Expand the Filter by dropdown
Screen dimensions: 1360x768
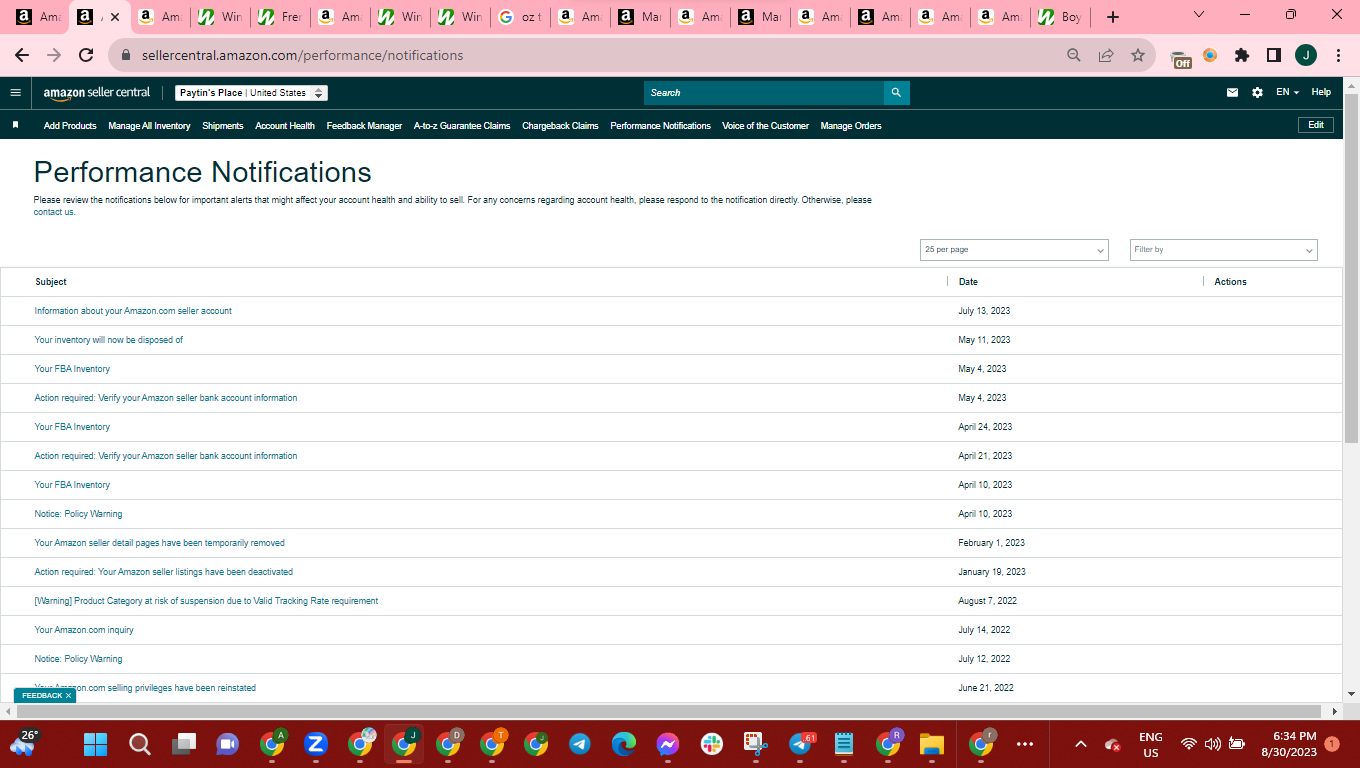coord(1224,250)
